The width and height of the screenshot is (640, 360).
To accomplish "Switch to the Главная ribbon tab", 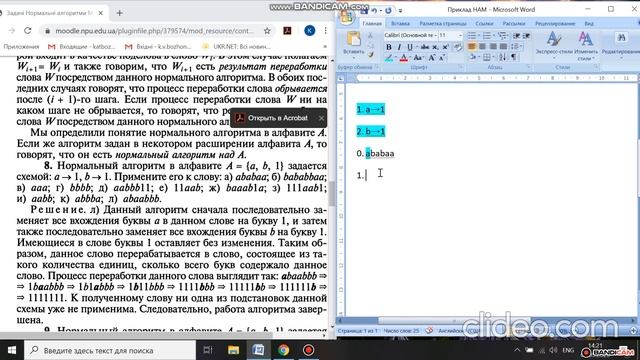I will 372,24.
